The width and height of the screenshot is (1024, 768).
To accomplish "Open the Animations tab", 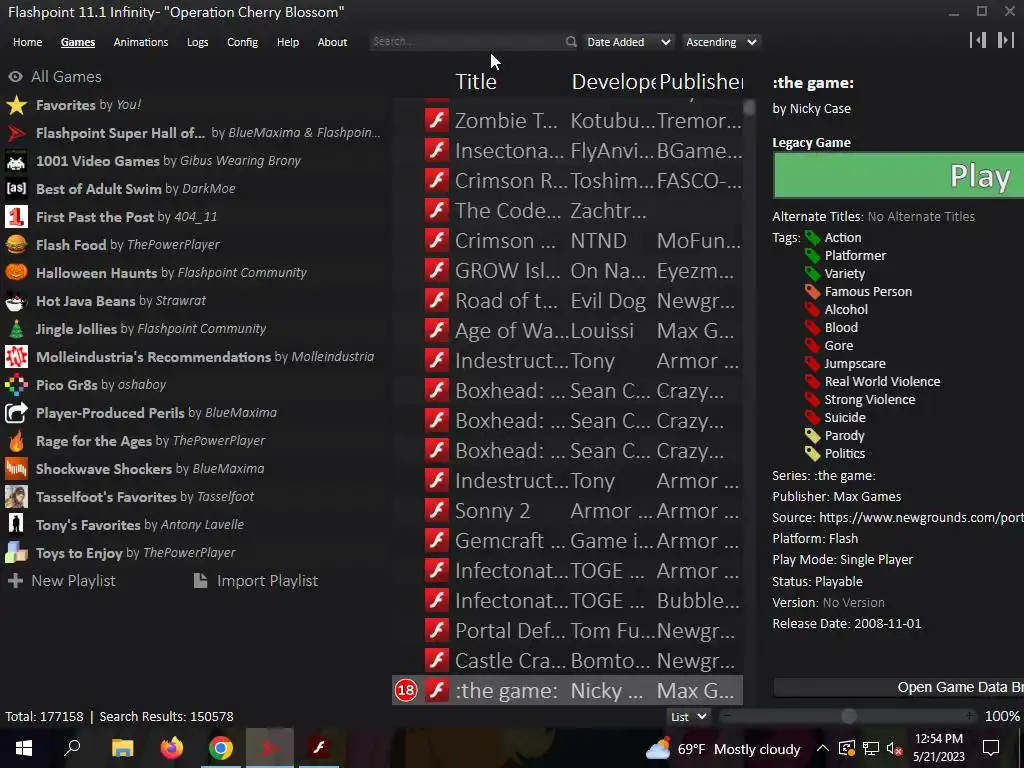I will (140, 42).
